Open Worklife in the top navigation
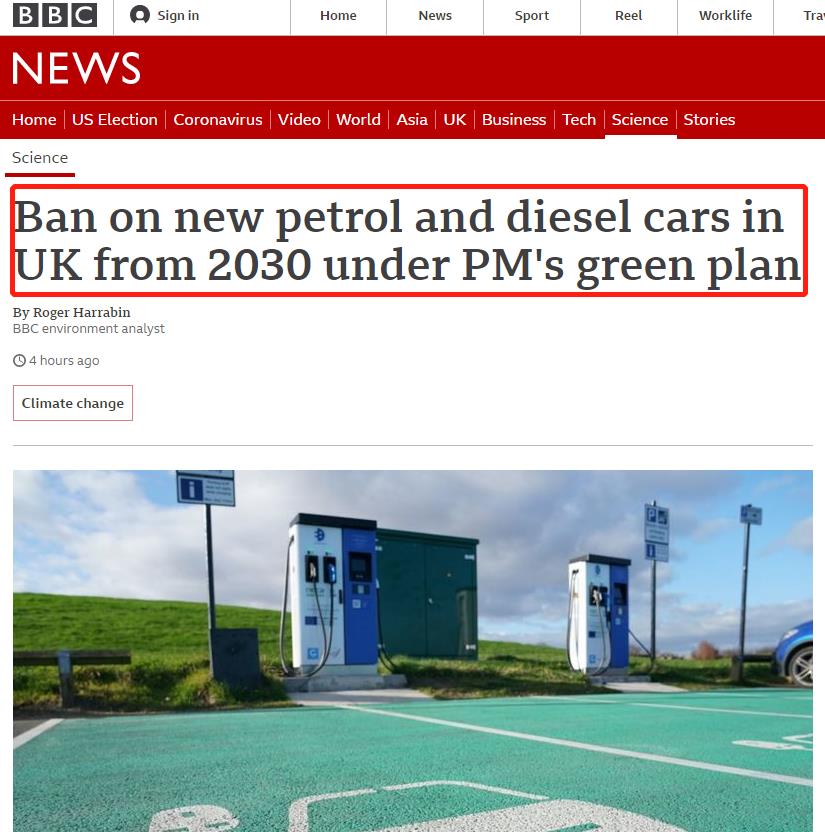Viewport: 825px width, 832px height. [x=725, y=15]
